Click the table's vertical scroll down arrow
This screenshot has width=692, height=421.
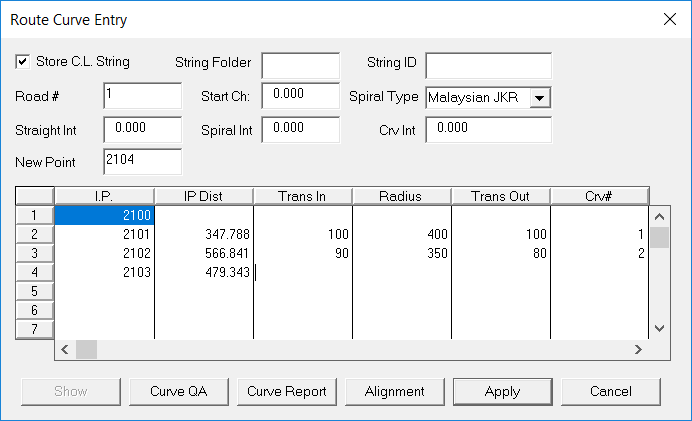pyautogui.click(x=657, y=328)
